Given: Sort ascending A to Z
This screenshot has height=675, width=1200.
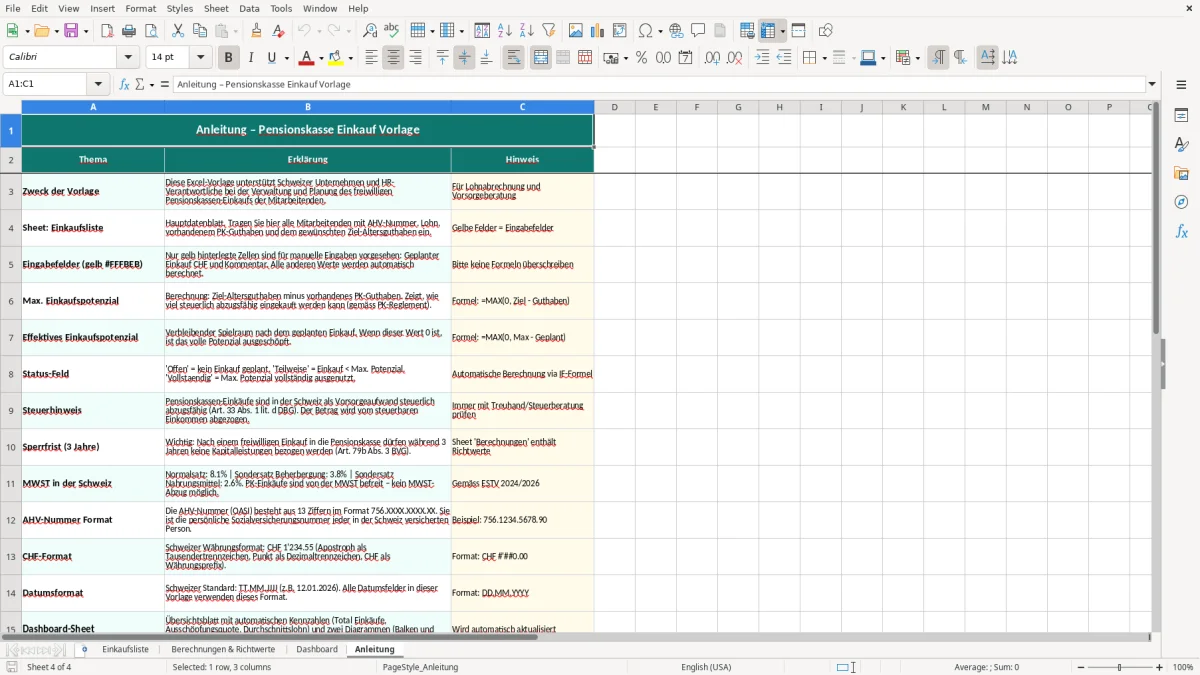Looking at the screenshot, I should (x=504, y=31).
